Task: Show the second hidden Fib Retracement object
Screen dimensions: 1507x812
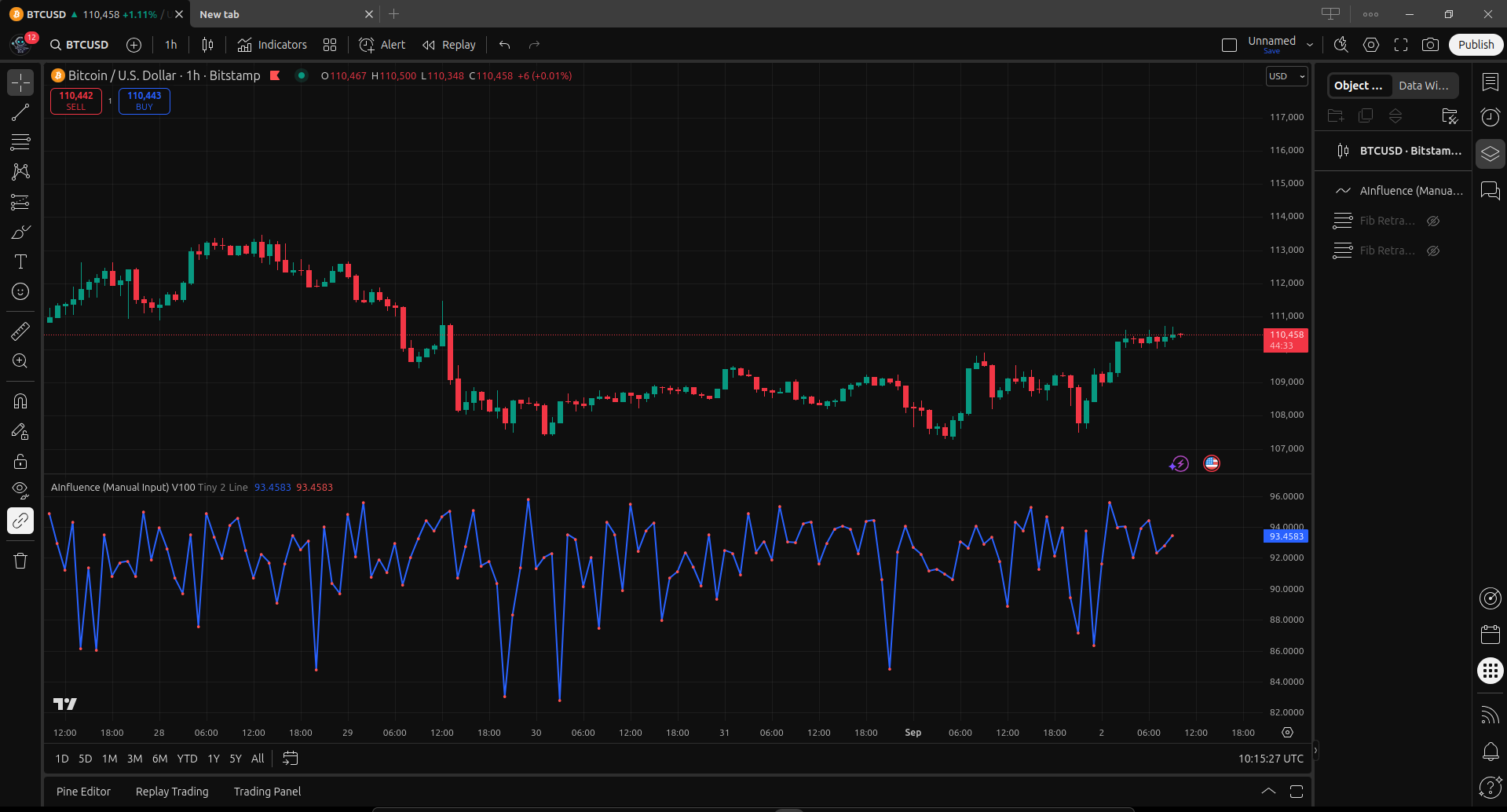Action: click(1432, 251)
